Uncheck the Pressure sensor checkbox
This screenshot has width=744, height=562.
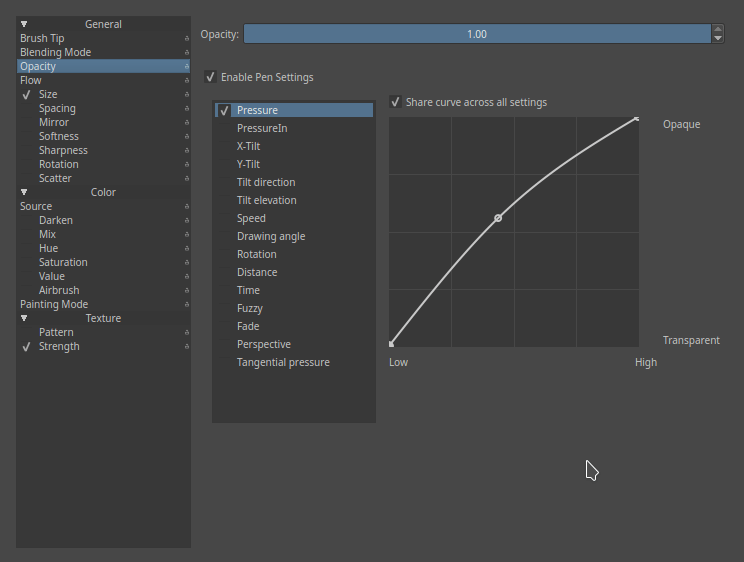224,110
